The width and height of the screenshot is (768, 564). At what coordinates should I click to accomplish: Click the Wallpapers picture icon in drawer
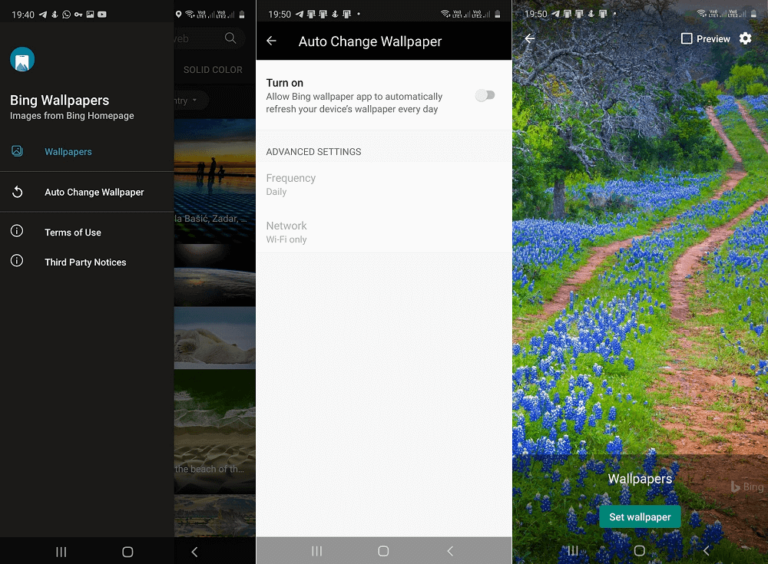(17, 151)
